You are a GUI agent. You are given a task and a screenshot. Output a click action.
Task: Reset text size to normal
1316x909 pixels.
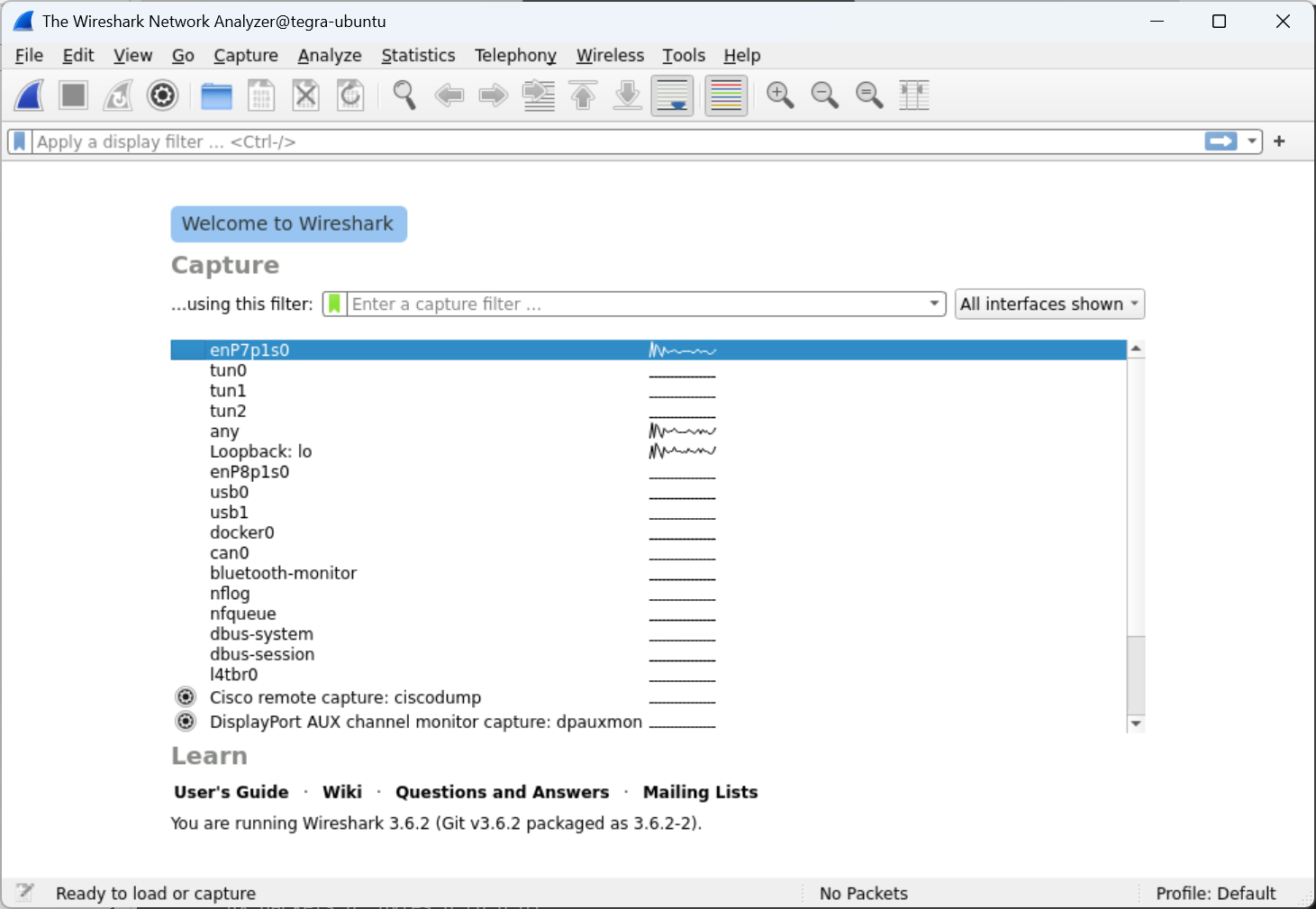coord(869,95)
